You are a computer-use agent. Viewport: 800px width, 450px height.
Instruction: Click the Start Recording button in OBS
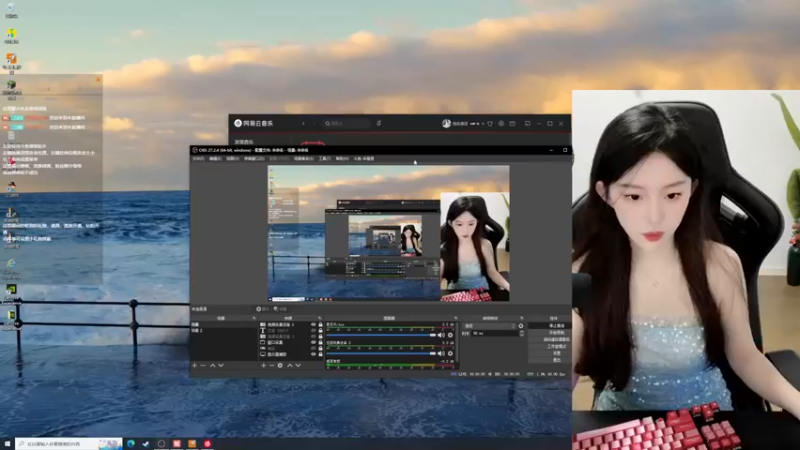click(550, 333)
